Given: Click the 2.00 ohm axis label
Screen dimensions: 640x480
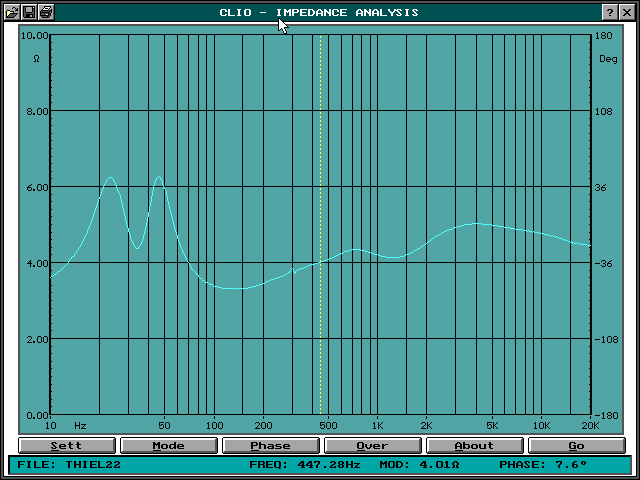Looking at the screenshot, I should click(x=38, y=339).
